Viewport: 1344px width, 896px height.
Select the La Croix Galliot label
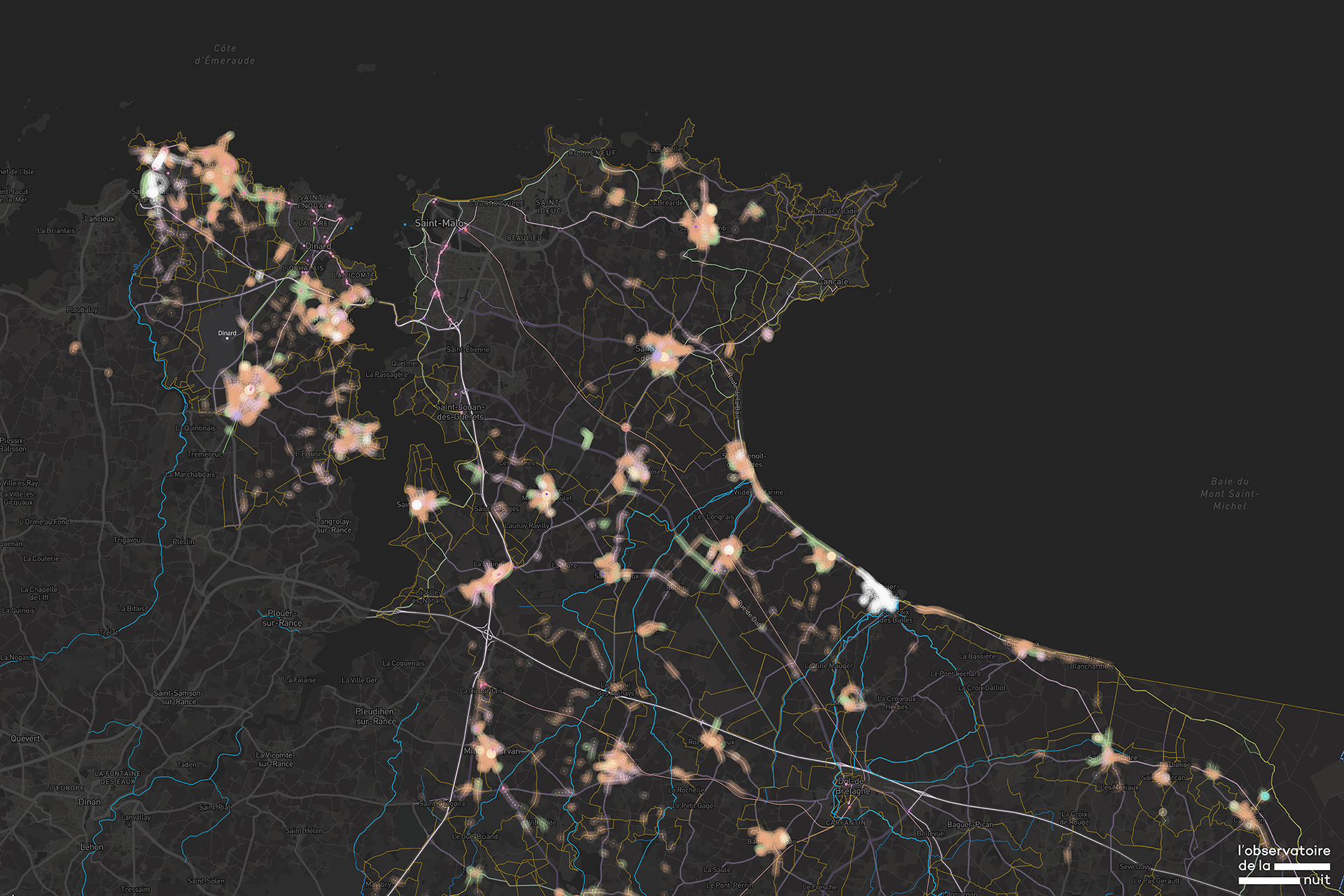pos(982,688)
